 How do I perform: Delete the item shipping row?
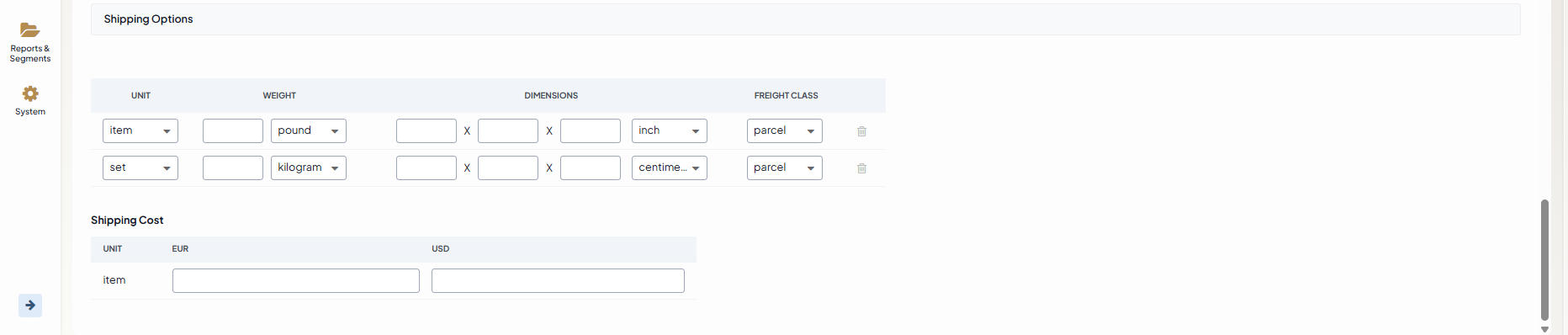tap(861, 131)
